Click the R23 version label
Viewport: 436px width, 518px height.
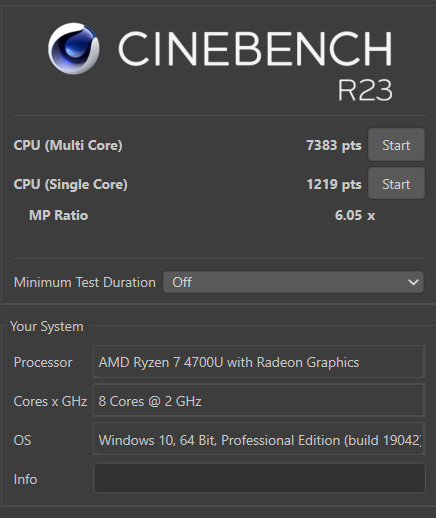(x=365, y=90)
